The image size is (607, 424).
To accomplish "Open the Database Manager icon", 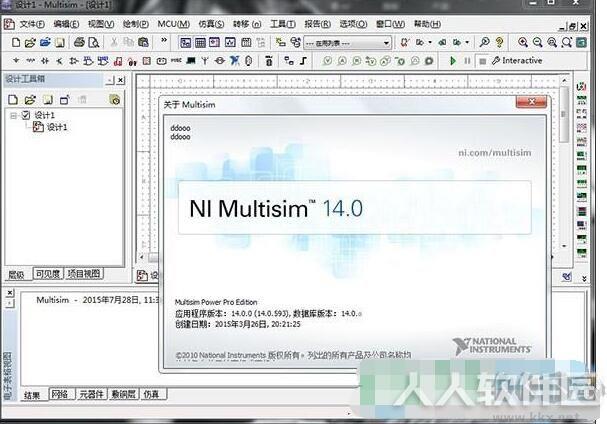I will 295,42.
